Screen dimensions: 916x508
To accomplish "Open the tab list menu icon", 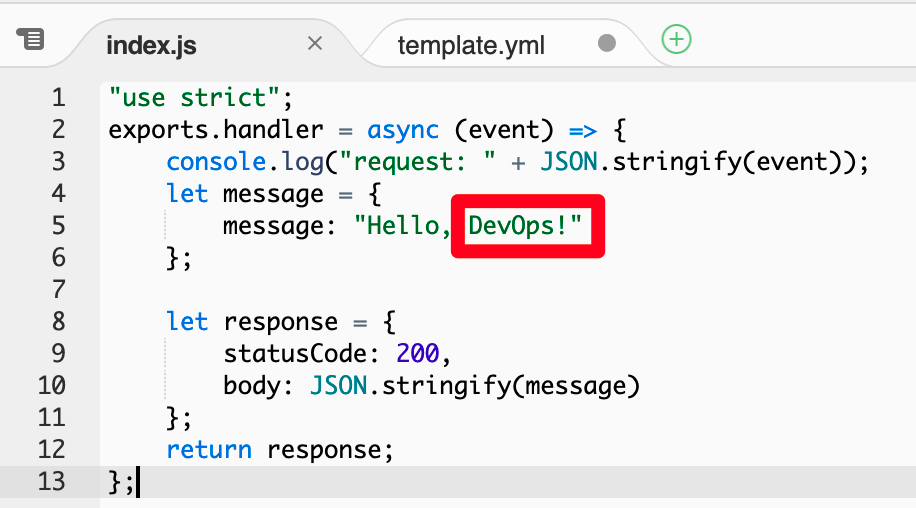I will (x=30, y=39).
